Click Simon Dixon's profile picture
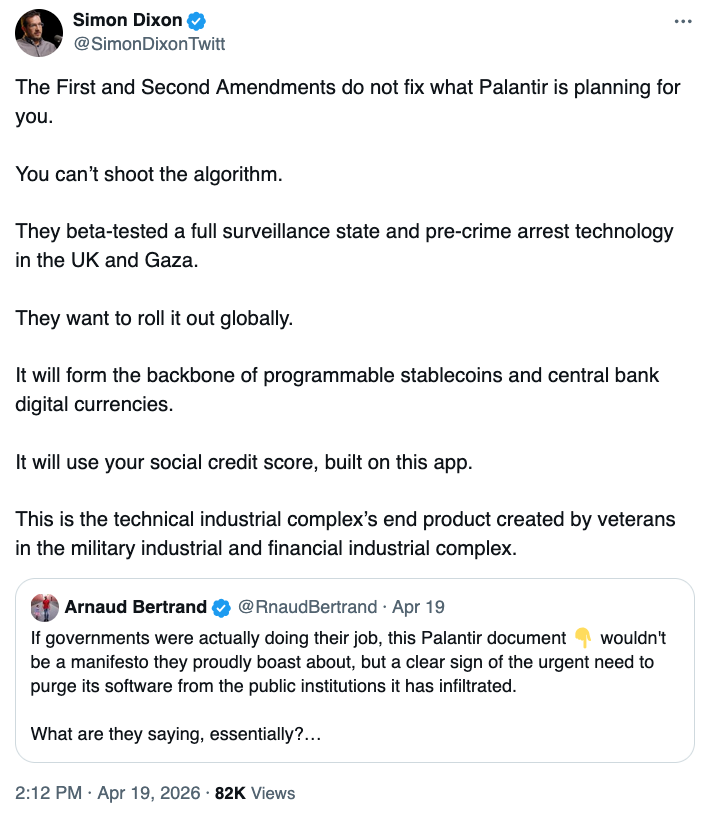Image resolution: width=714 pixels, height=815 pixels. pos(39,33)
